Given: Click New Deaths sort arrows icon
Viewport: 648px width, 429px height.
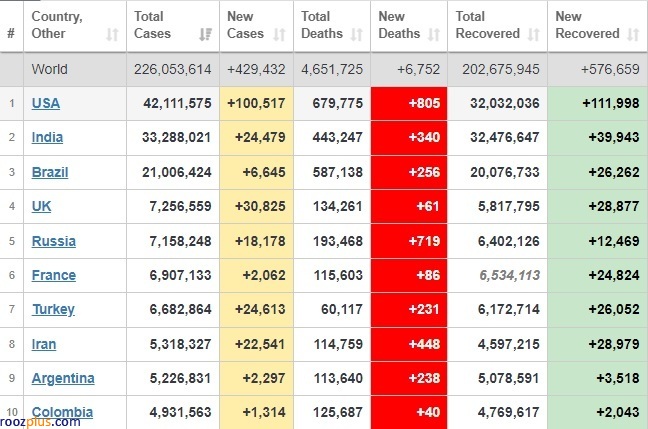Looking at the screenshot, I should tap(434, 34).
